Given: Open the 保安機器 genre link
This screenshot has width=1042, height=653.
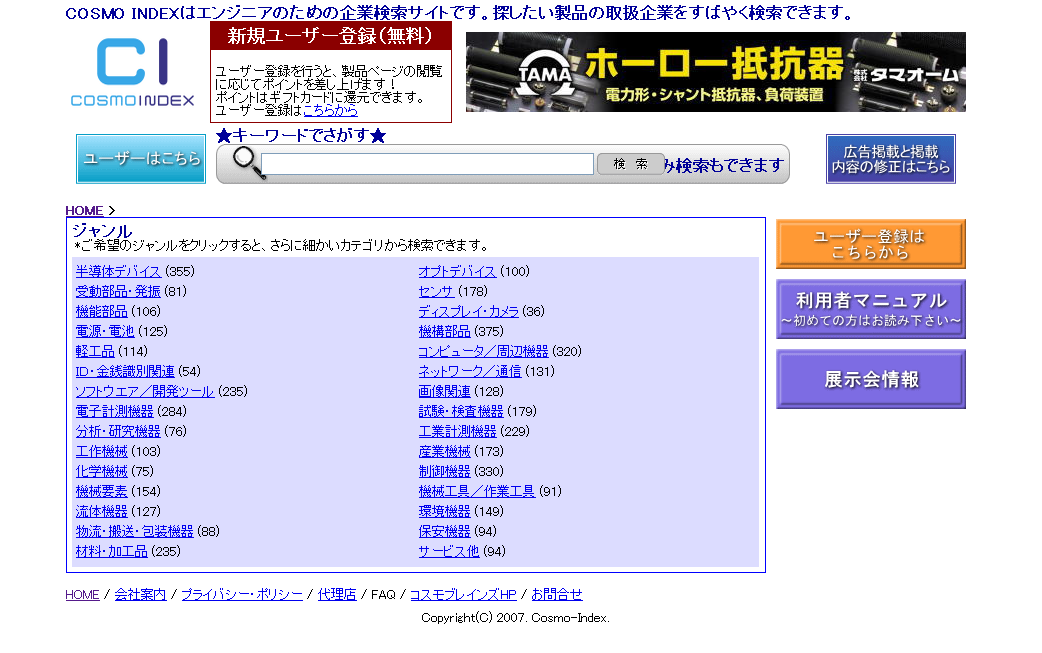Looking at the screenshot, I should (444, 531).
